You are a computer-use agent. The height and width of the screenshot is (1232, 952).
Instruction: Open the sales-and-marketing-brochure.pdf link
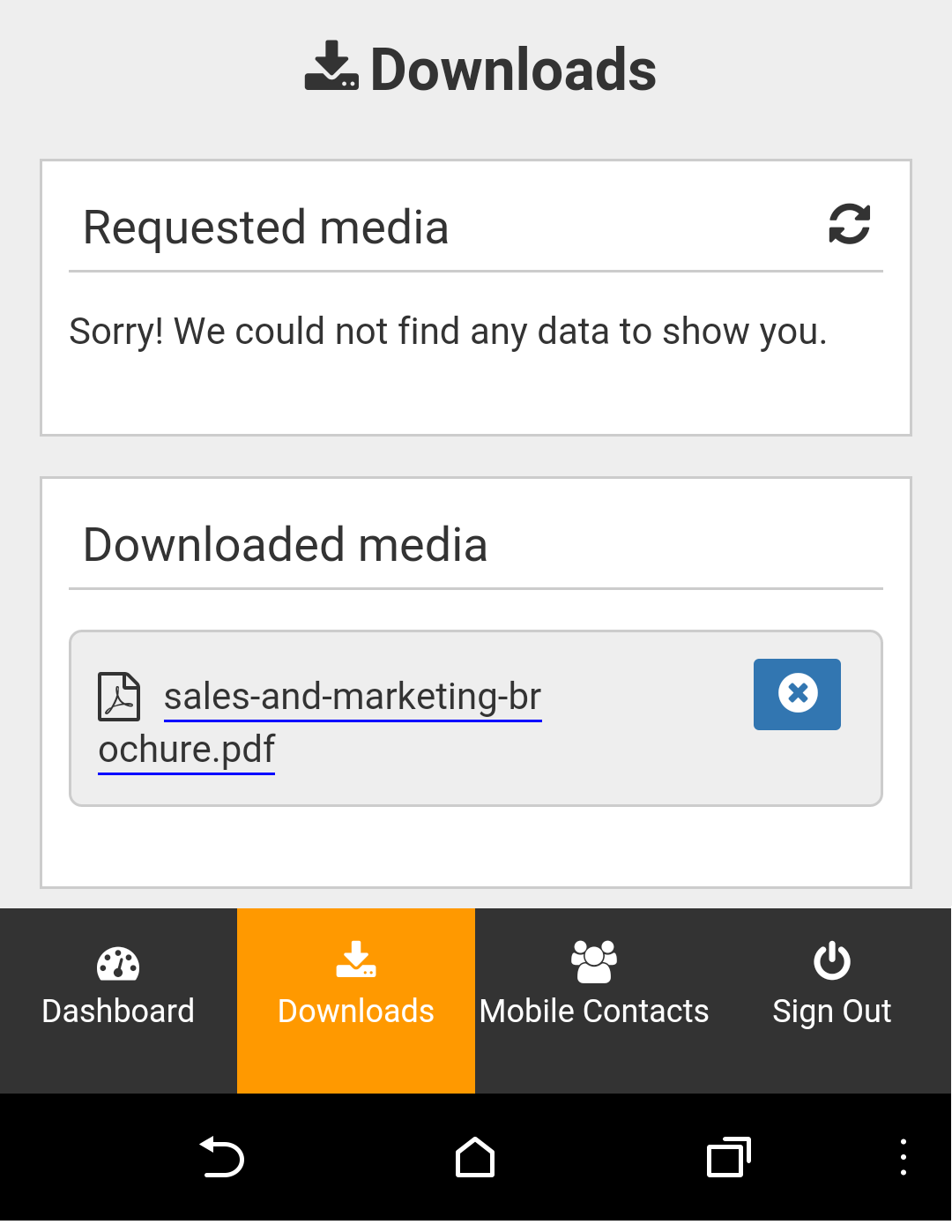[x=353, y=697]
